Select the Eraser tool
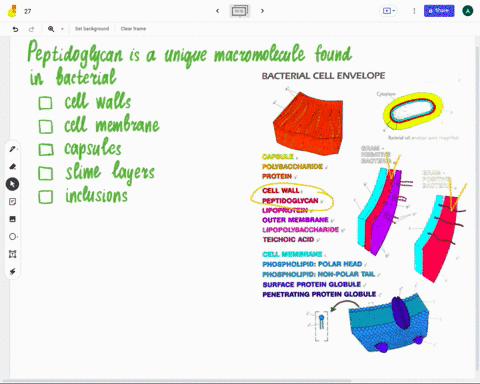Viewport: 480px width, 384px height. point(13,166)
